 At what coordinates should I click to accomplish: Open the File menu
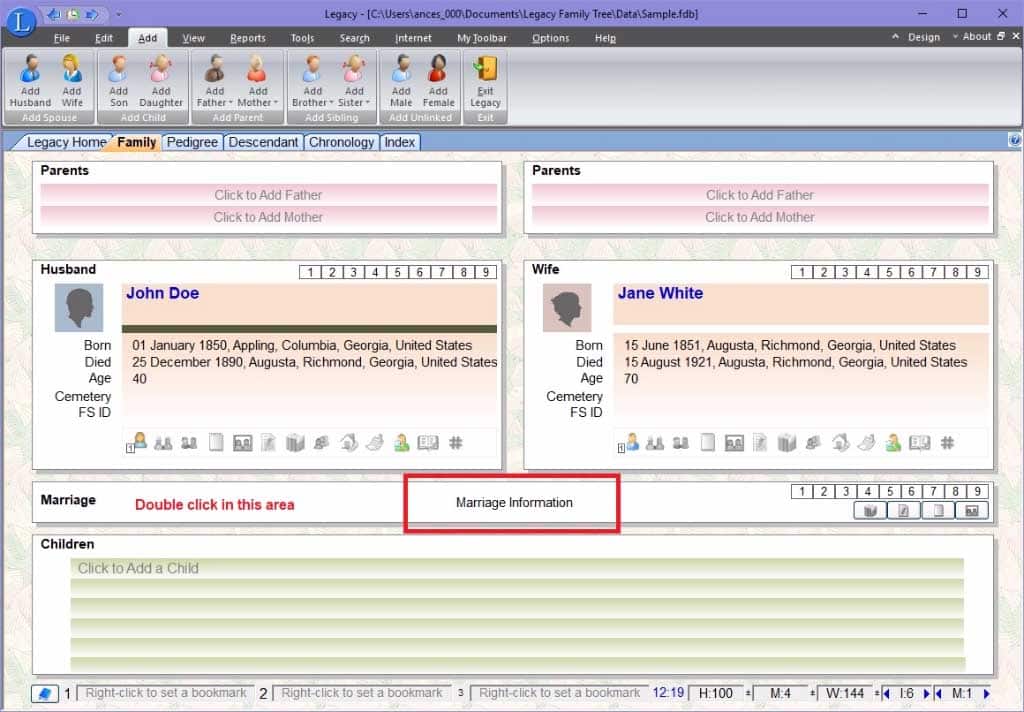(x=61, y=38)
